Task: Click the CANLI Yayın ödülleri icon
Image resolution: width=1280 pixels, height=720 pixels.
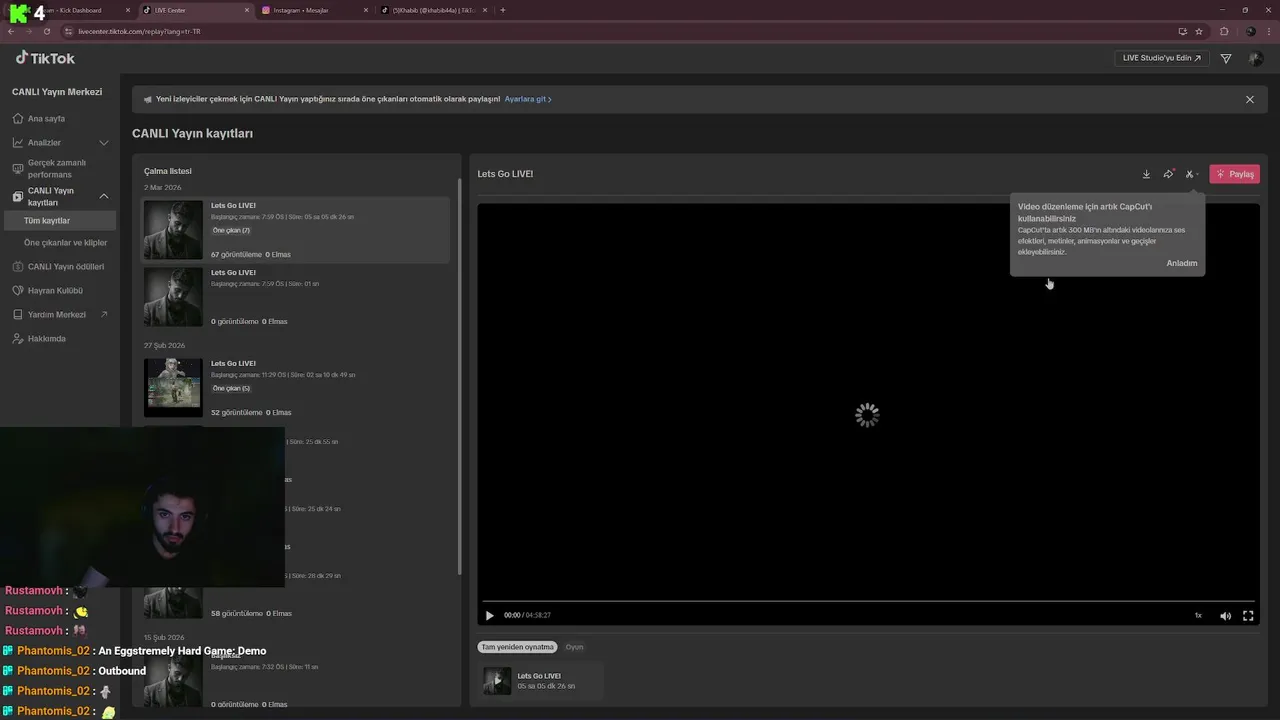Action: [x=18, y=267]
